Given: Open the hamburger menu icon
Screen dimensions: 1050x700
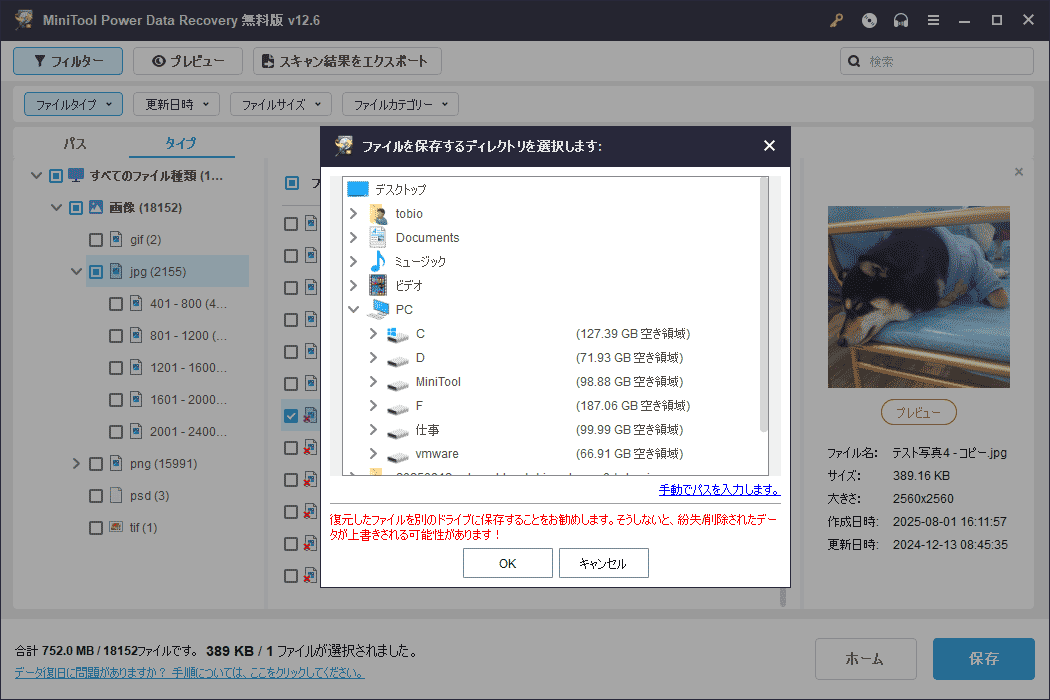Looking at the screenshot, I should pyautogui.click(x=933, y=20).
